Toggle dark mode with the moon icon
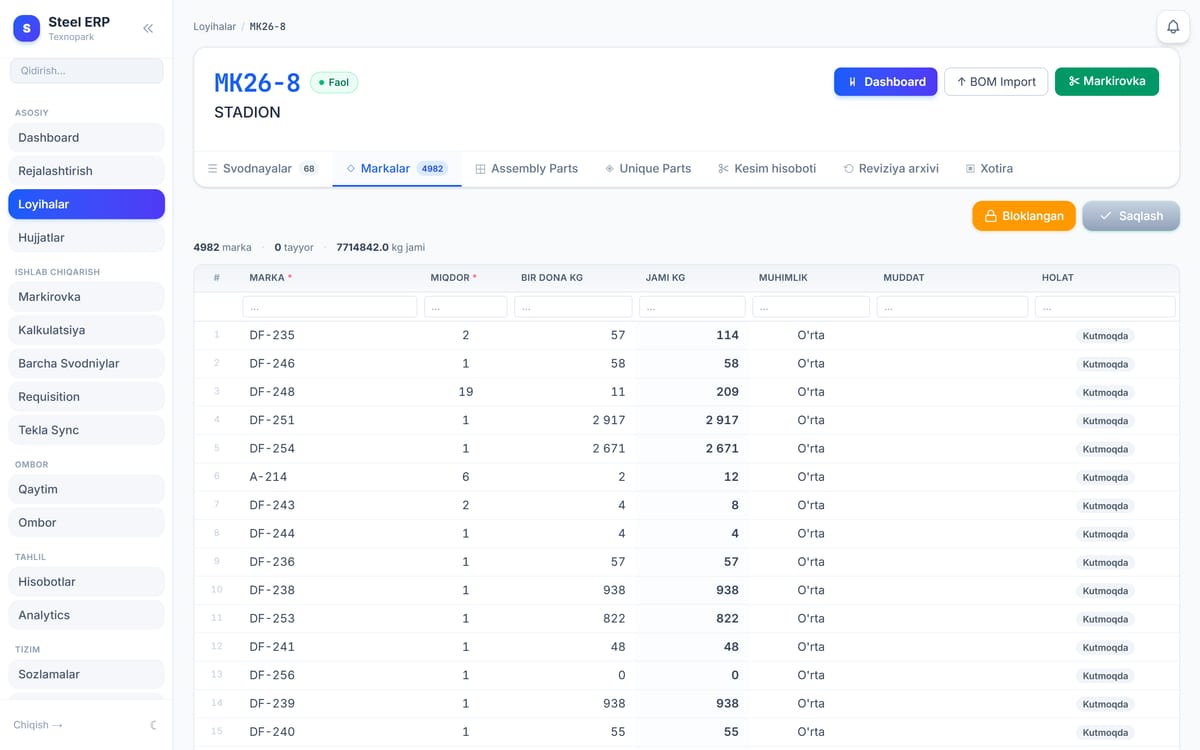This screenshot has width=1200, height=750. pos(153,725)
